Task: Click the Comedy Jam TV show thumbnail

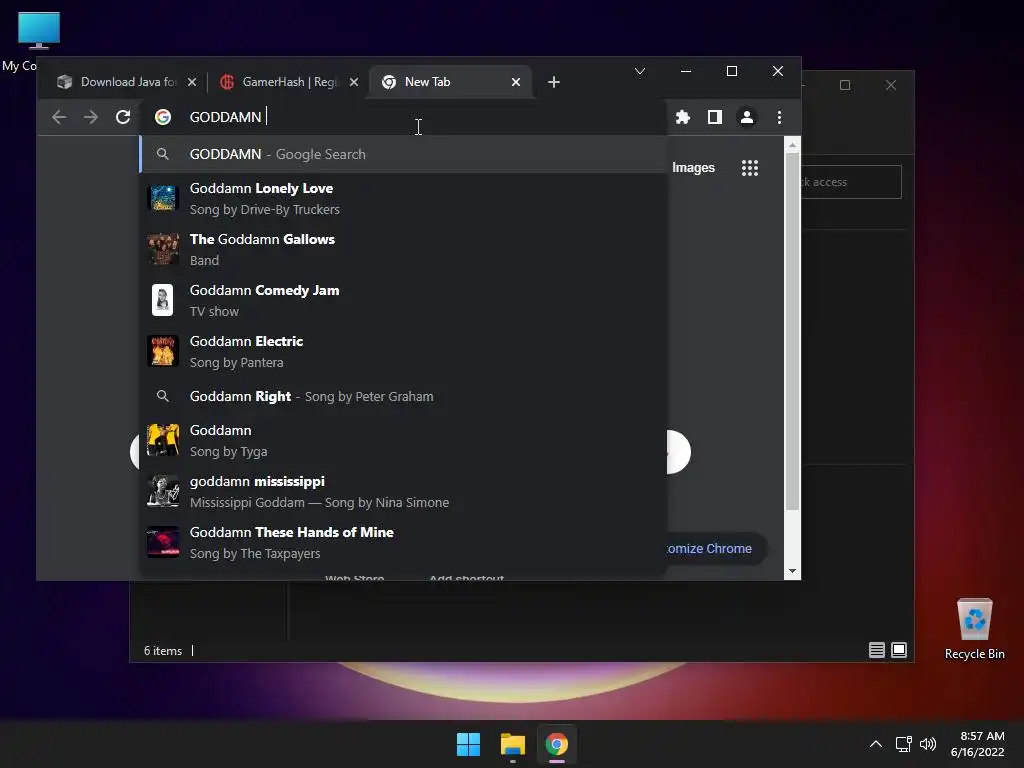Action: pyautogui.click(x=163, y=300)
